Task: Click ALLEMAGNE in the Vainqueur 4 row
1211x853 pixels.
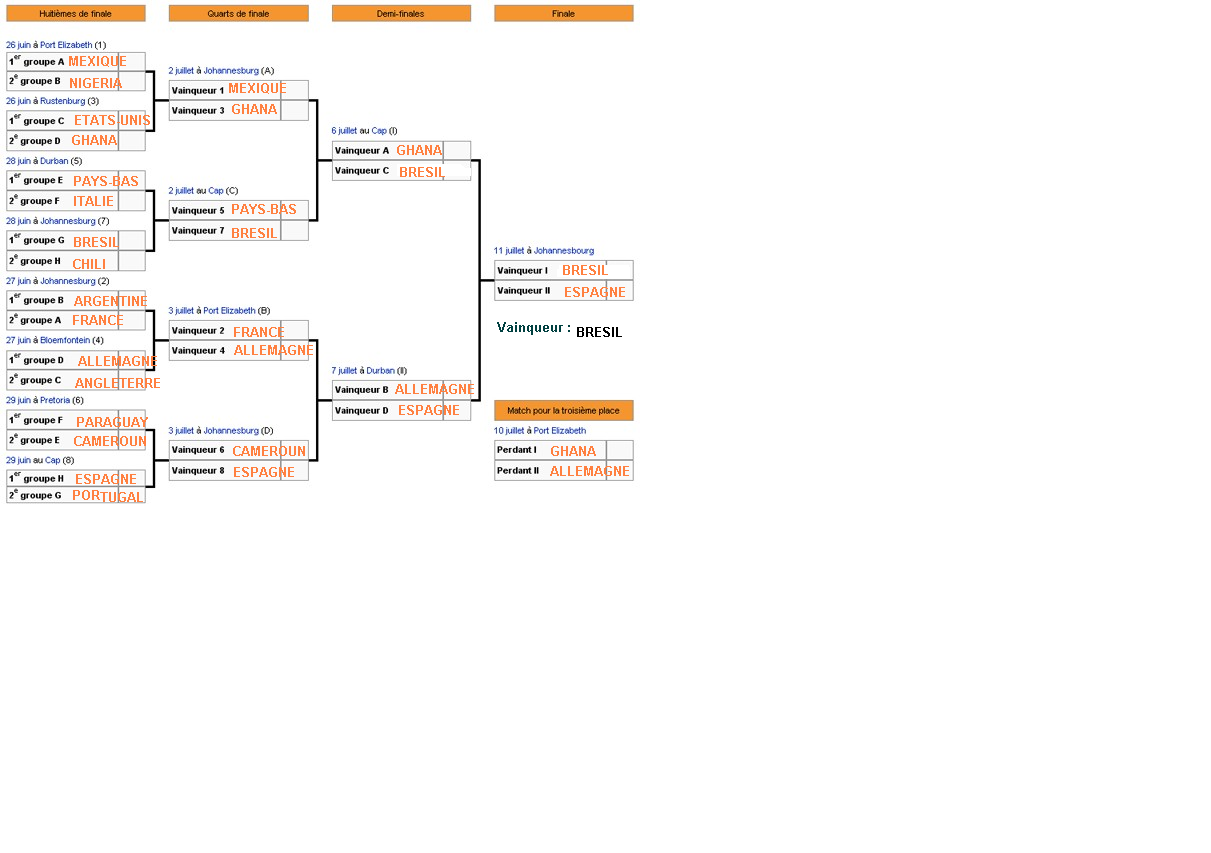Action: click(274, 350)
